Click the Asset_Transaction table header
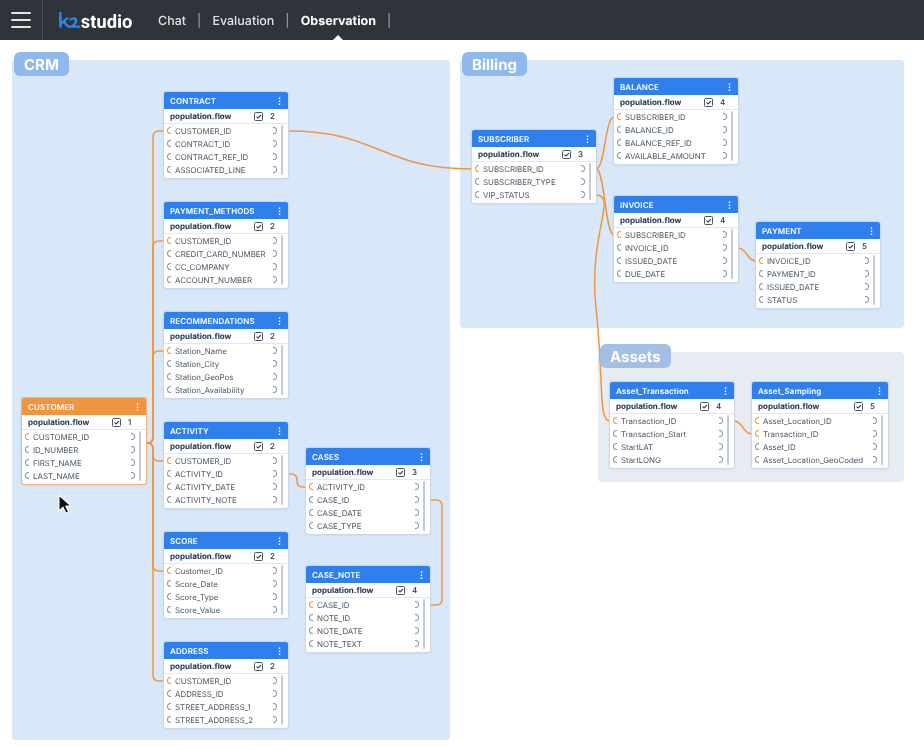This screenshot has width=924, height=750. pos(672,391)
